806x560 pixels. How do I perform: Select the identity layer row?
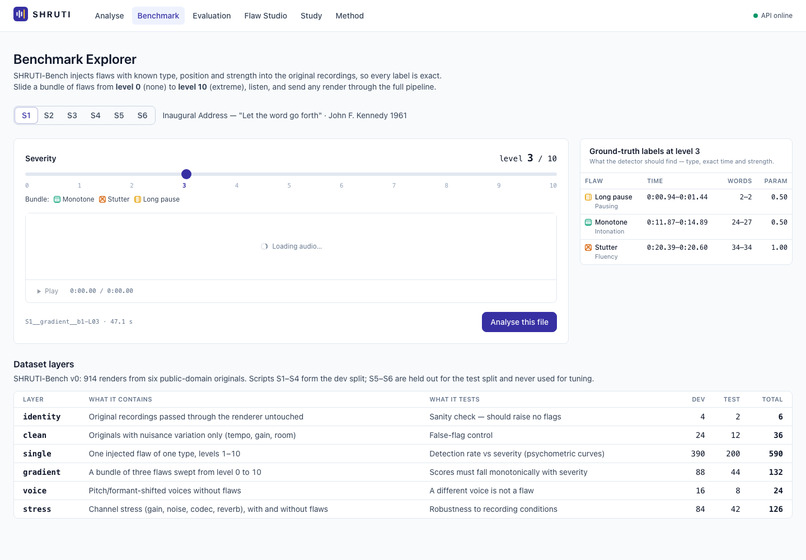tap(402, 417)
